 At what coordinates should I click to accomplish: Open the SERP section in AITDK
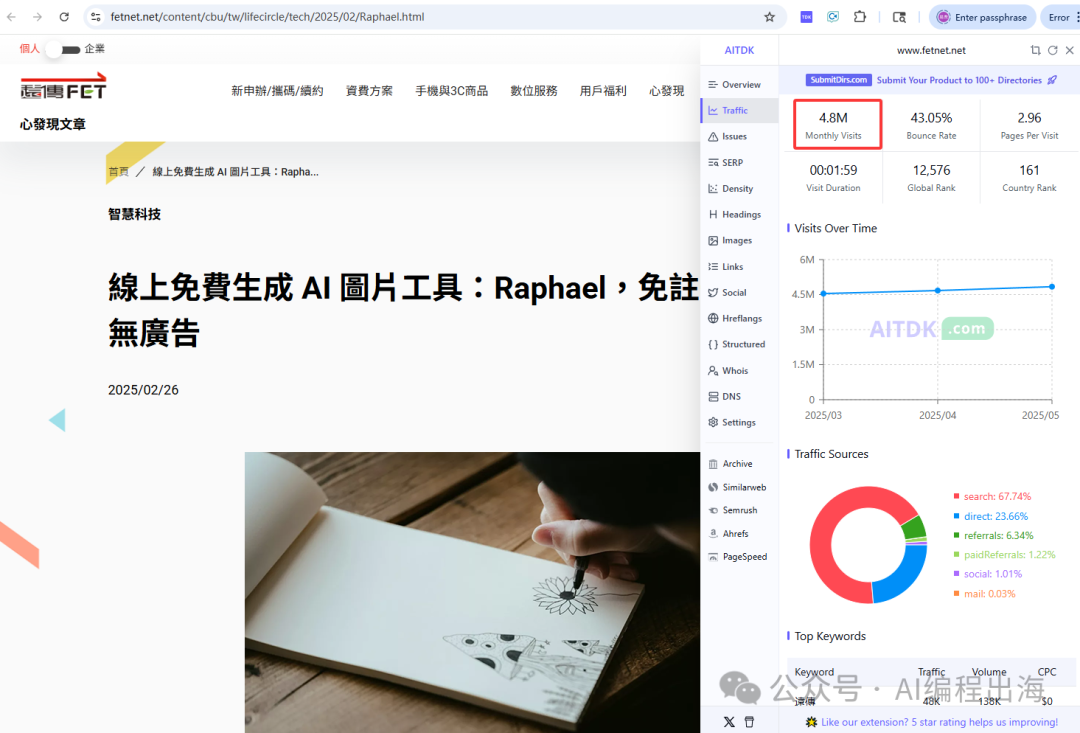point(739,163)
